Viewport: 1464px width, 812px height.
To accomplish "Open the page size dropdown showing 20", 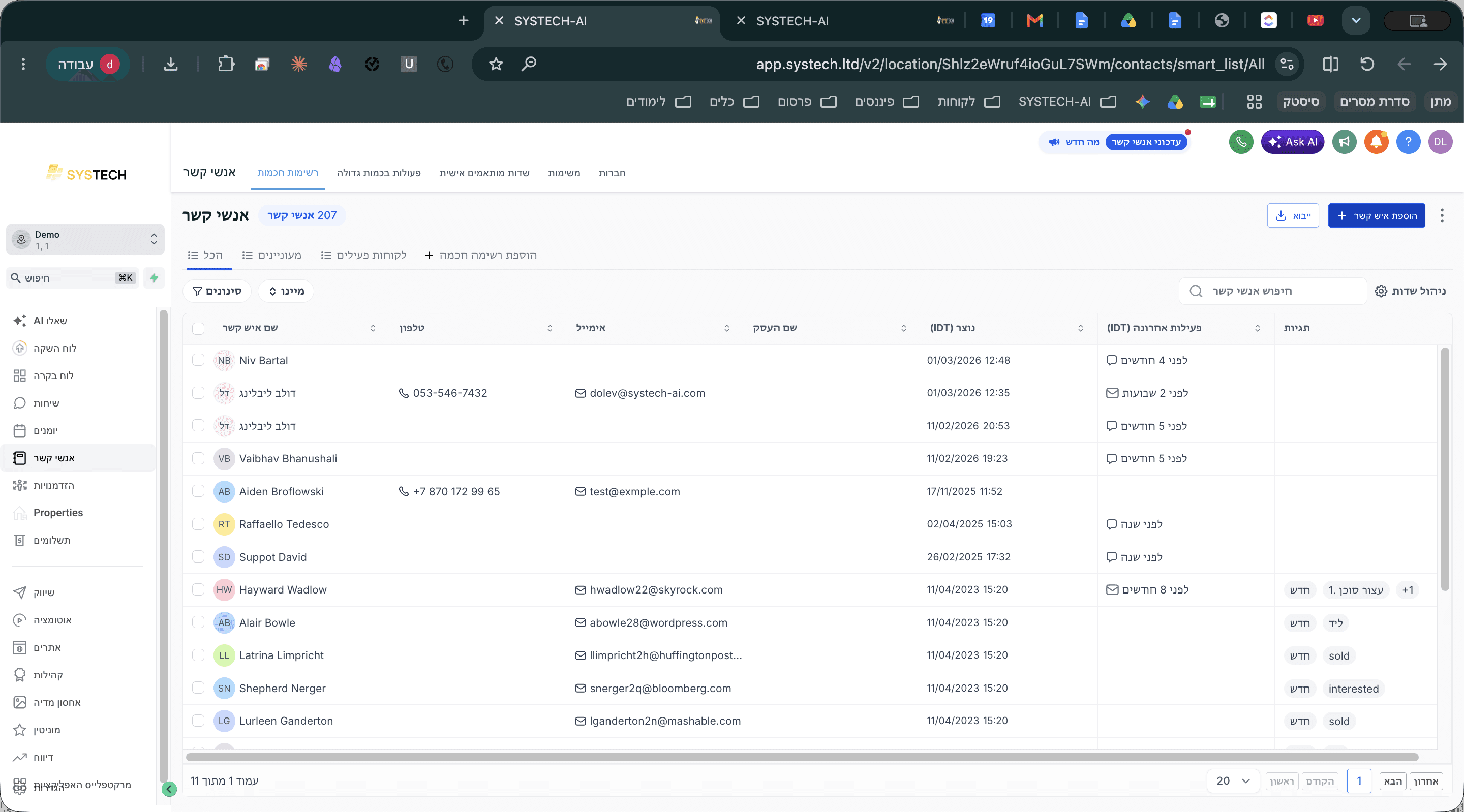I will (x=1233, y=782).
